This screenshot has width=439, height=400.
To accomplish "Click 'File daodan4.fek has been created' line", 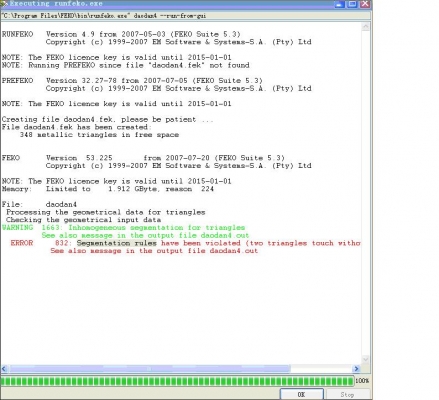I will point(77,127).
